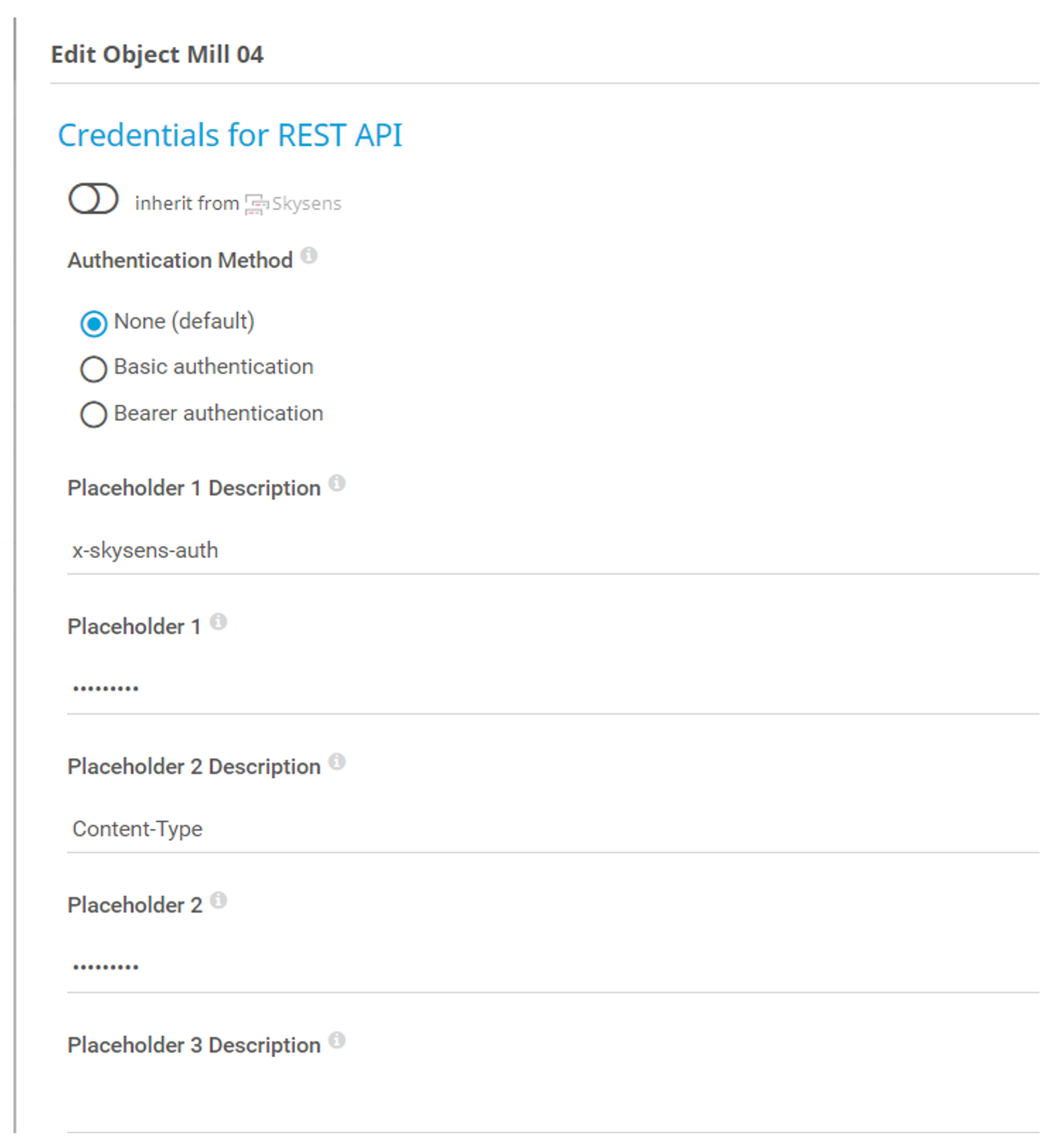Select None (default) authentication radio
This screenshot has height=1148, width=1055.
point(93,323)
